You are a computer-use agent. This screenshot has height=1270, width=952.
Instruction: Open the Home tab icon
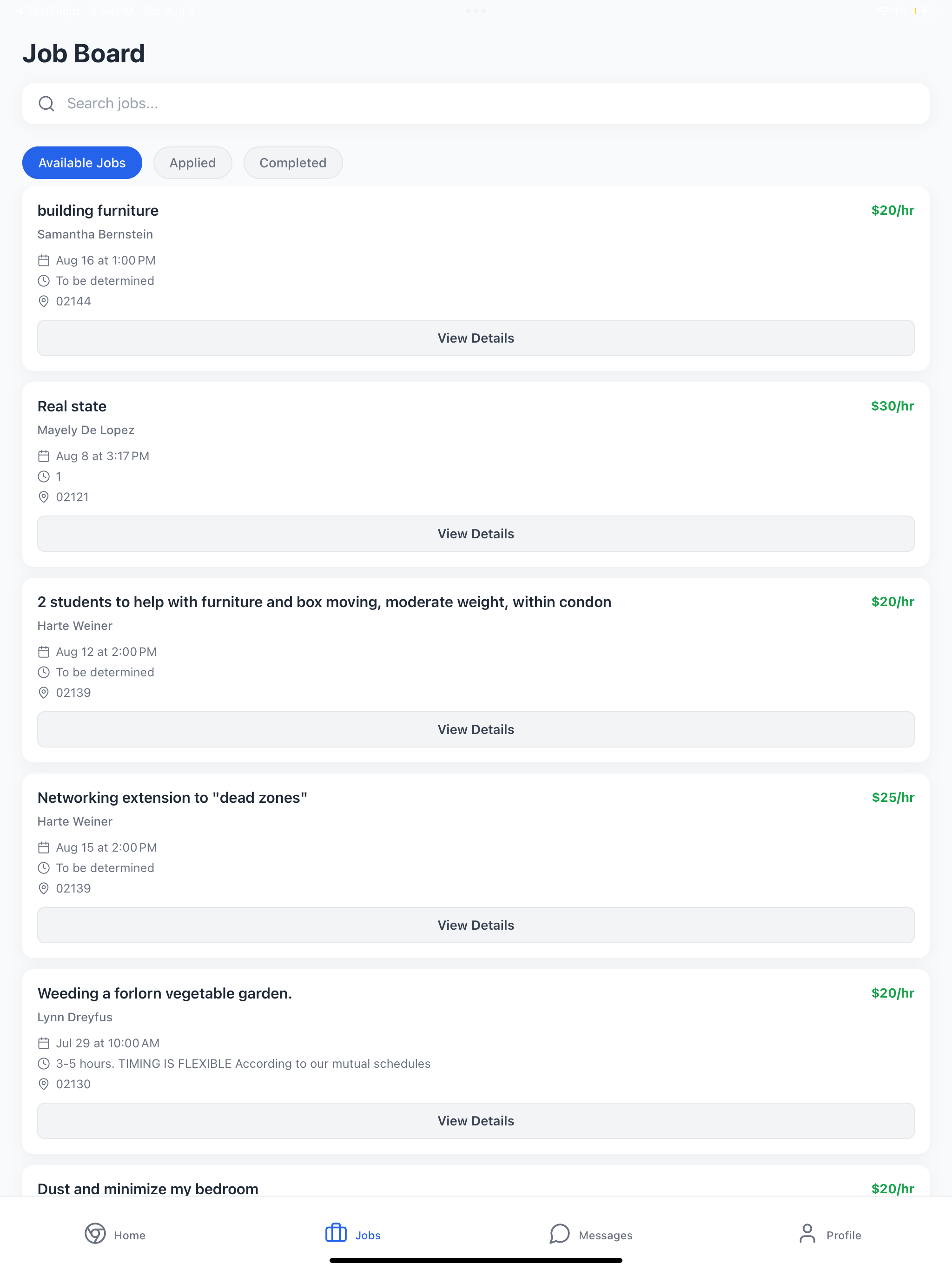click(95, 1233)
